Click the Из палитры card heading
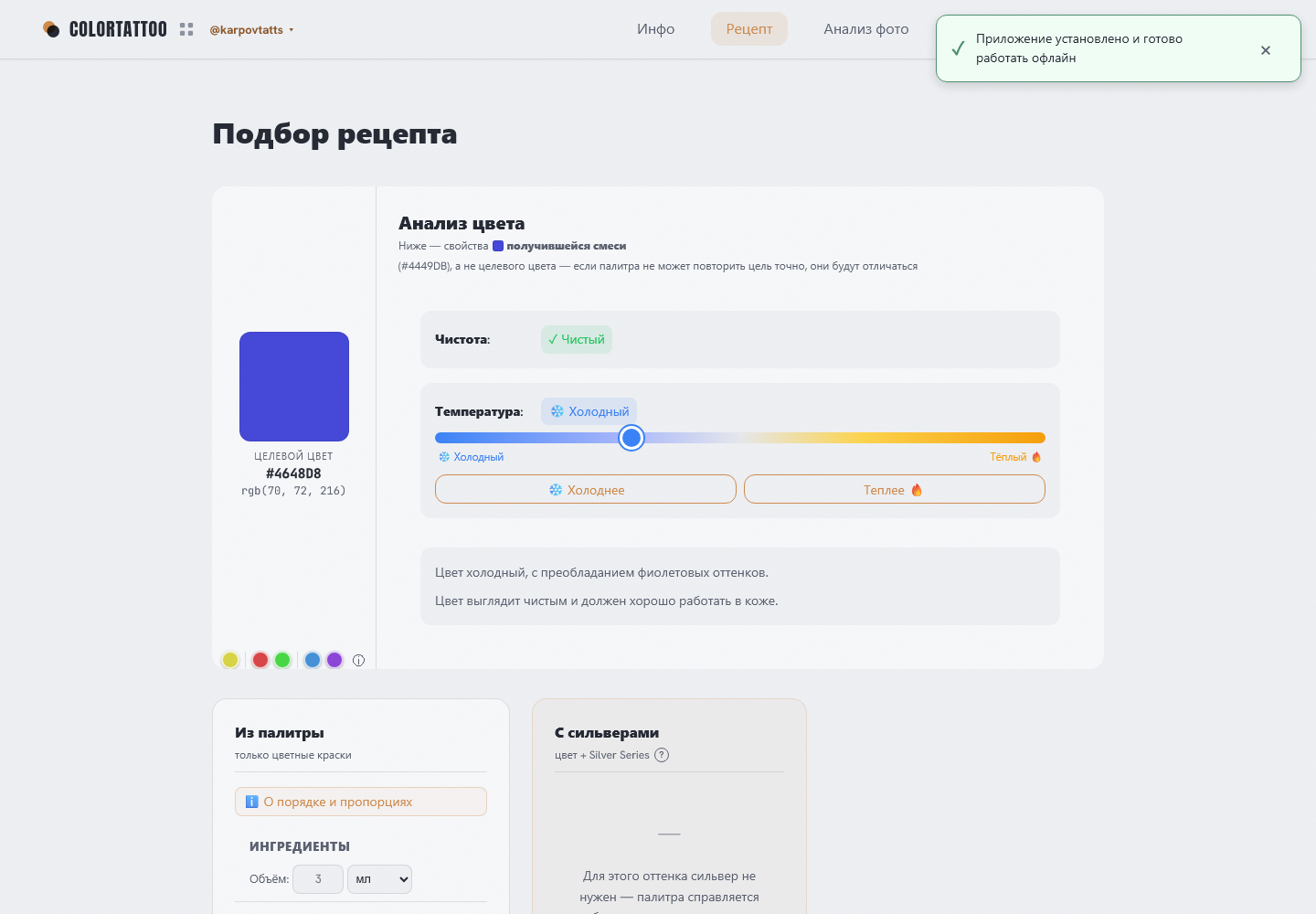 (280, 733)
